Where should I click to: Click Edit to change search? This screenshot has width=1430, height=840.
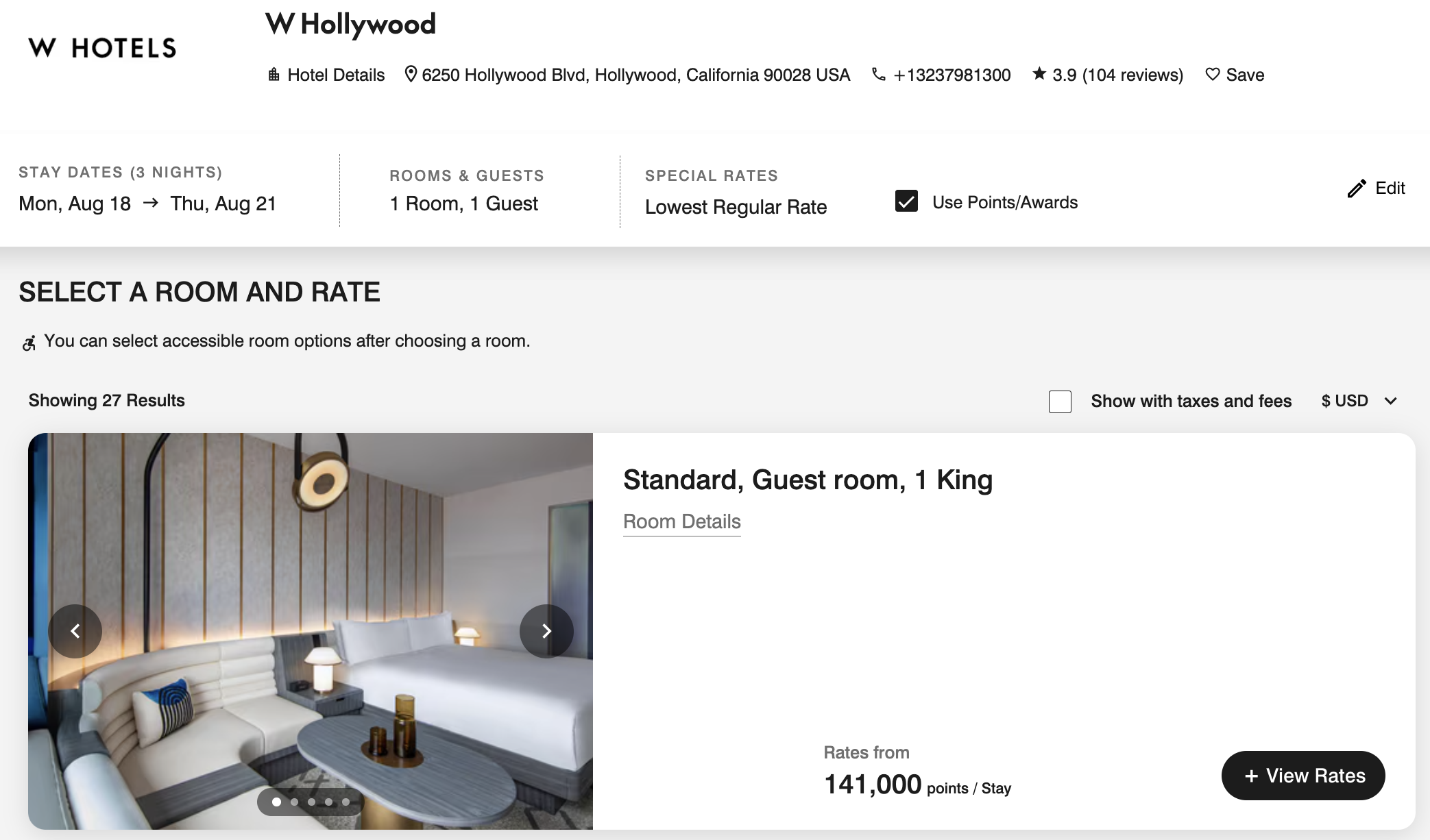point(1390,188)
